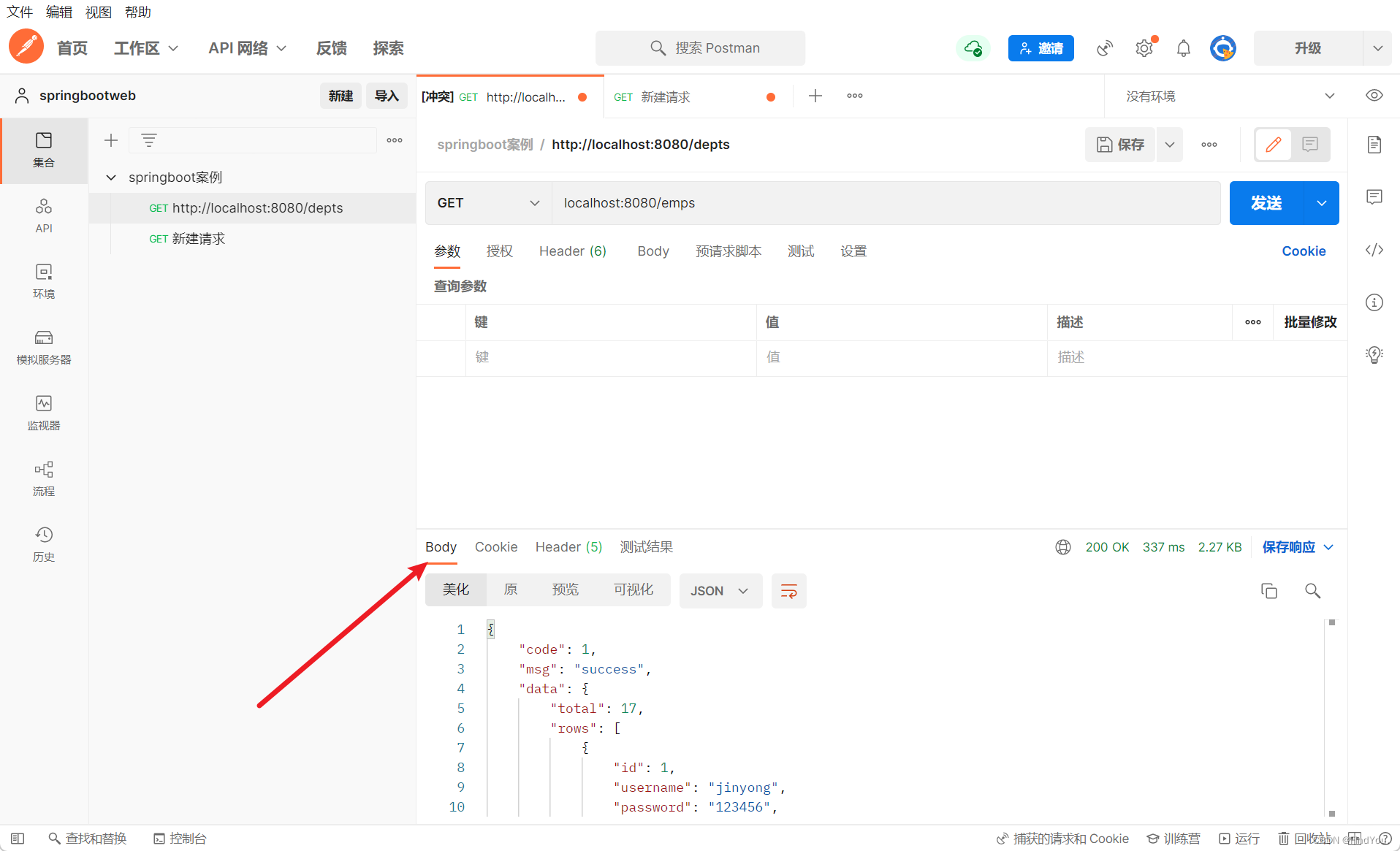
Task: Open the comments icon in right sidebar
Action: pyautogui.click(x=1374, y=197)
